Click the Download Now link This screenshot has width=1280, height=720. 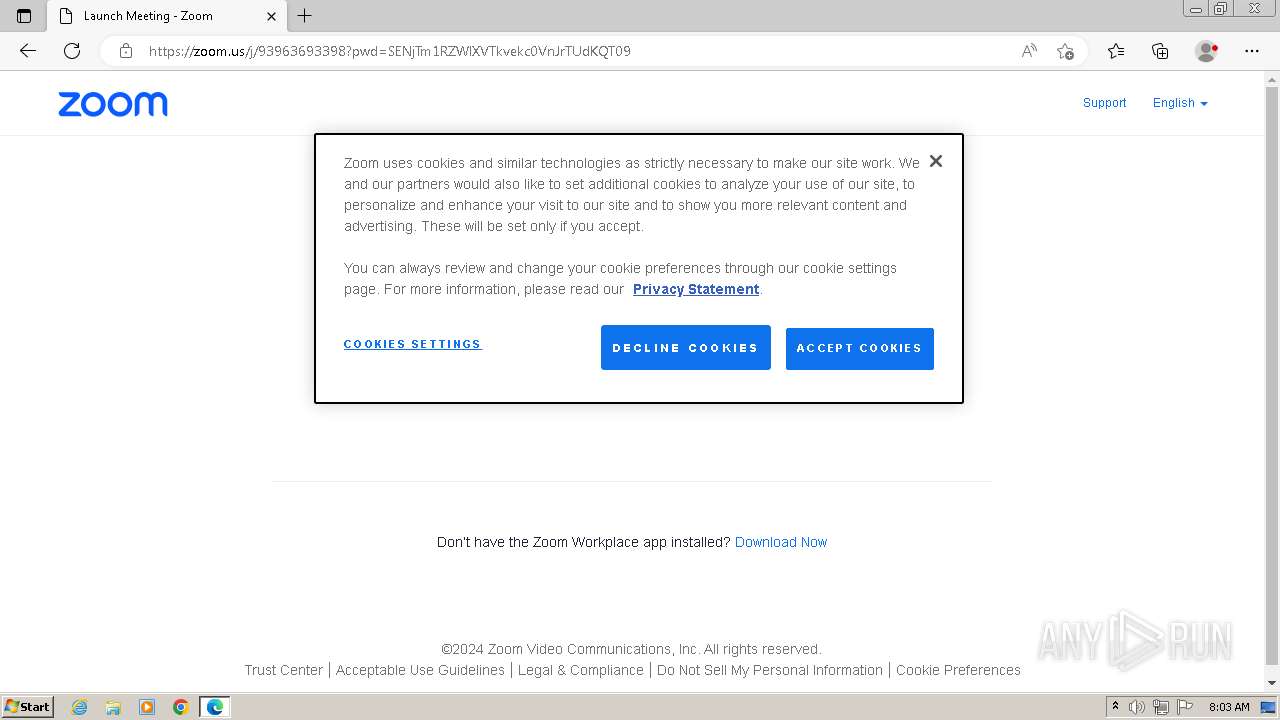pos(781,542)
